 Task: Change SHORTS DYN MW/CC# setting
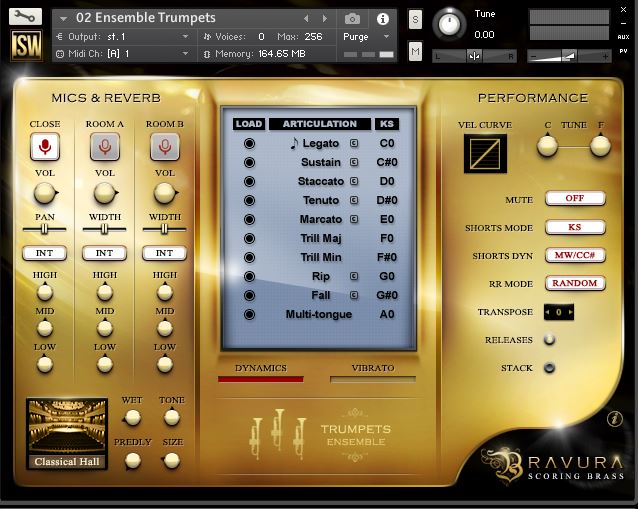click(575, 255)
